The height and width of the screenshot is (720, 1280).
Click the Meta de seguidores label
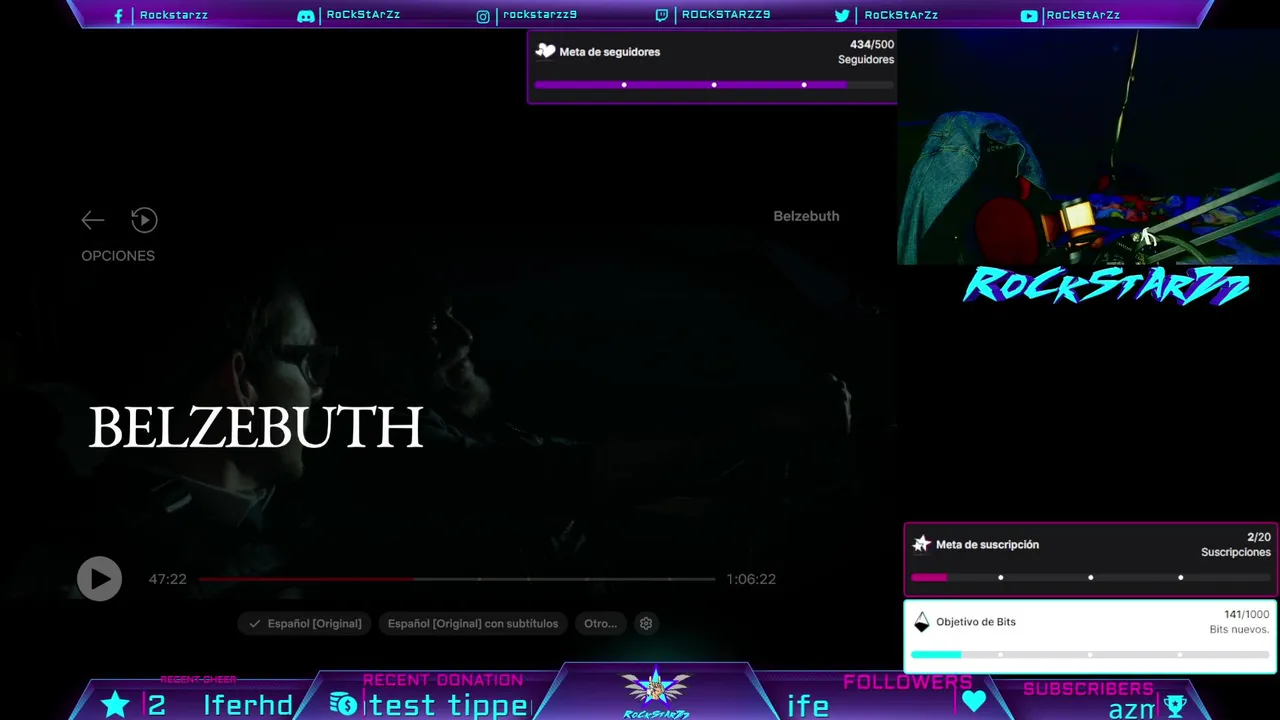coord(610,52)
